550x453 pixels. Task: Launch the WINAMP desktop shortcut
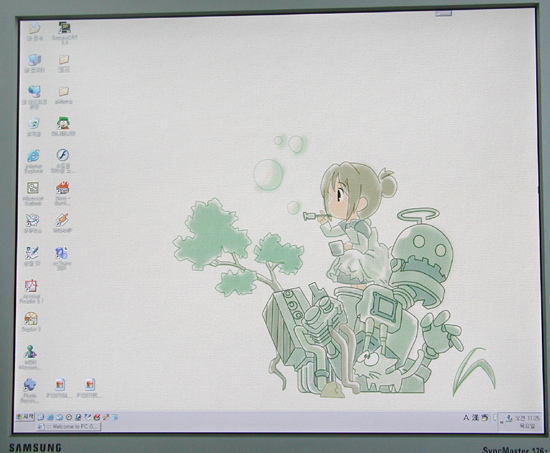(x=62, y=223)
